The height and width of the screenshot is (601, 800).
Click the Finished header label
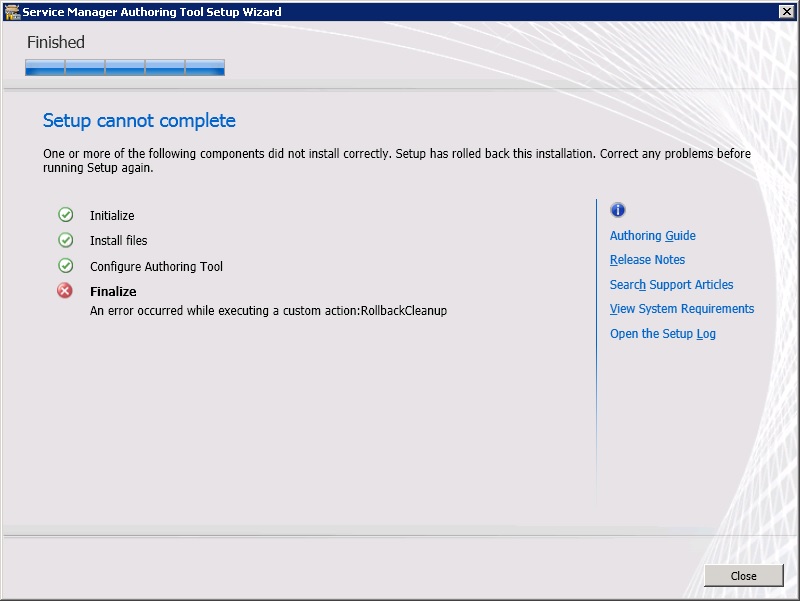tap(56, 42)
